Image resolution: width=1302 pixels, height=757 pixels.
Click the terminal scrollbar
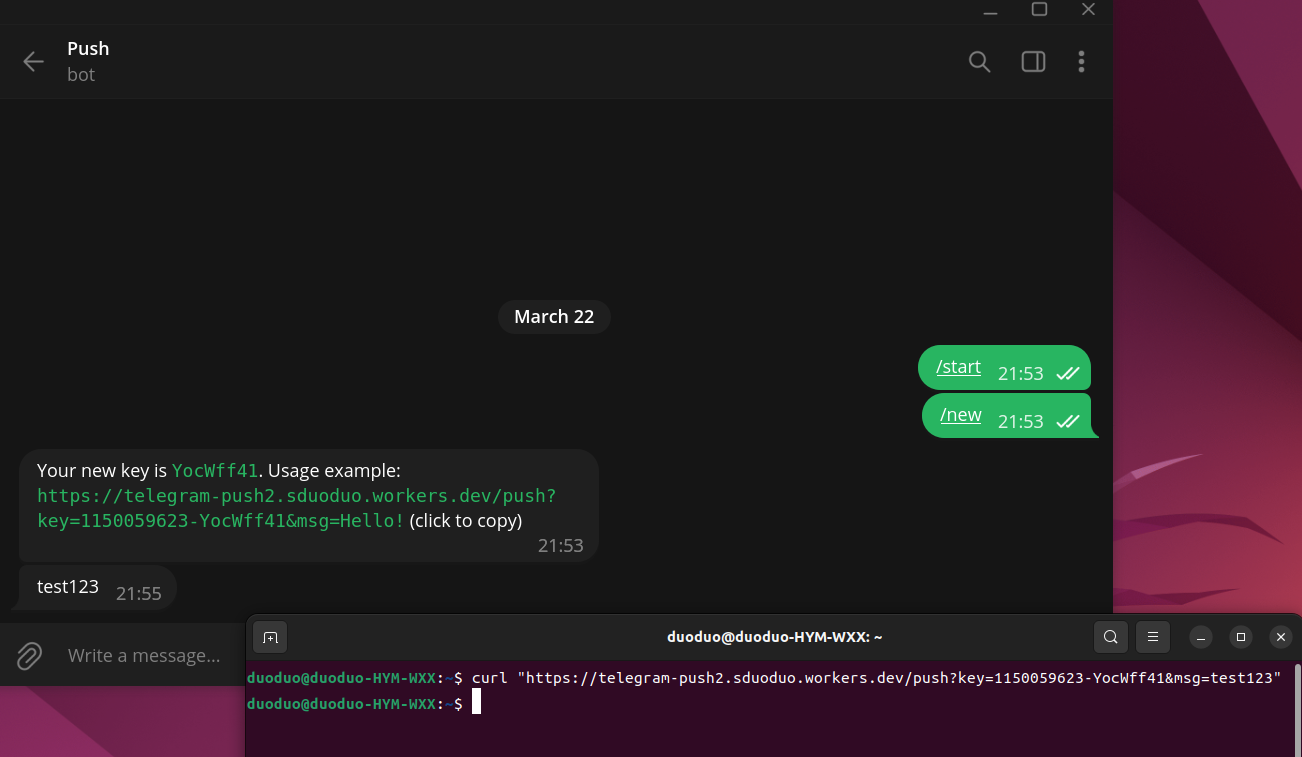click(1297, 708)
